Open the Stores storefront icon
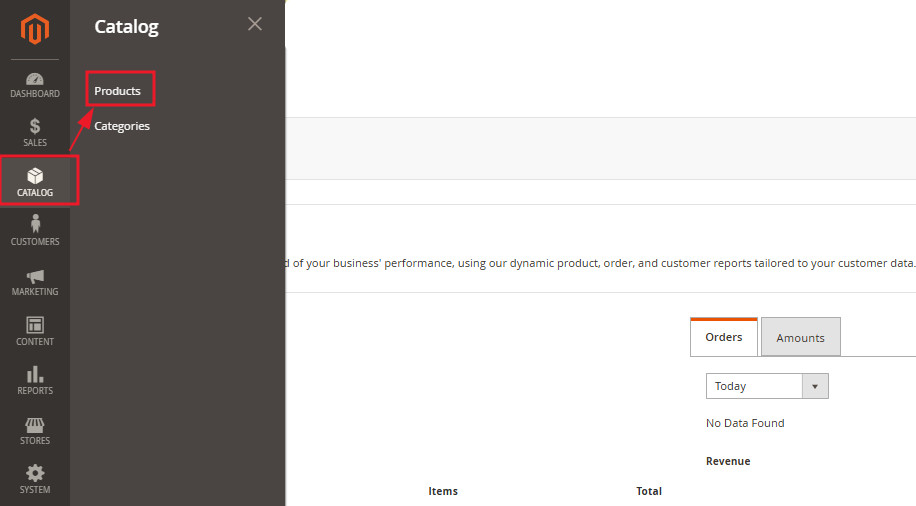 [x=35, y=425]
